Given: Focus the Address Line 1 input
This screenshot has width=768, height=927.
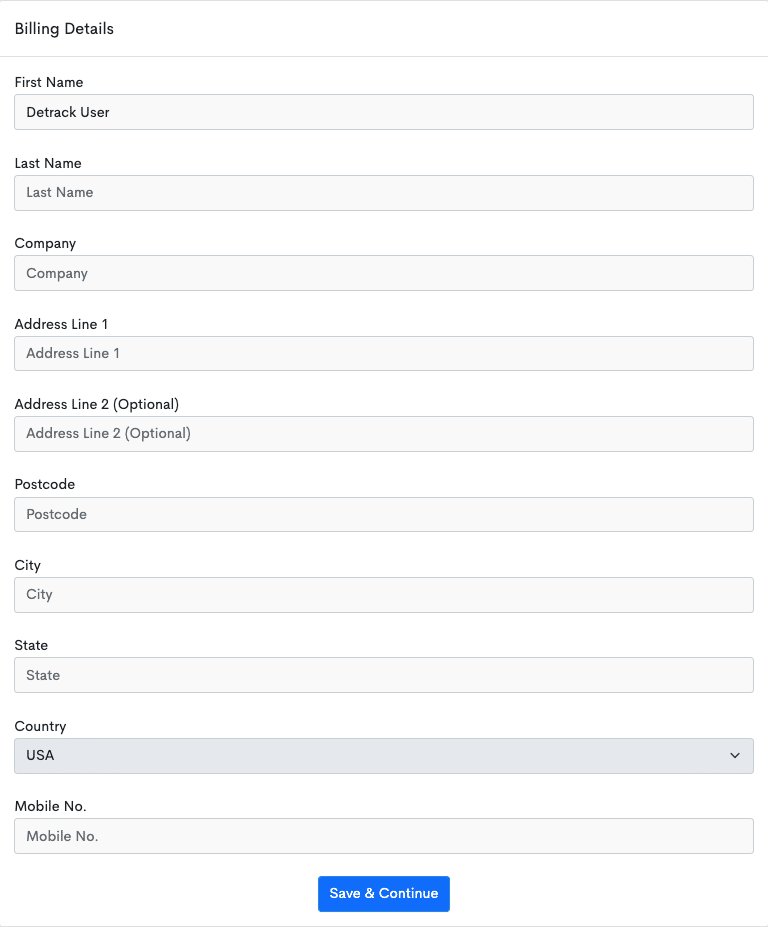Looking at the screenshot, I should pyautogui.click(x=384, y=354).
